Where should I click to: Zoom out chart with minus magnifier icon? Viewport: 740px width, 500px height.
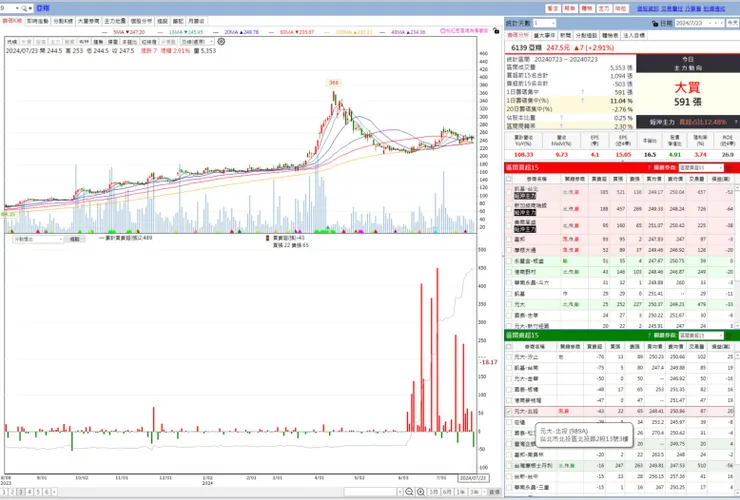(x=409, y=492)
